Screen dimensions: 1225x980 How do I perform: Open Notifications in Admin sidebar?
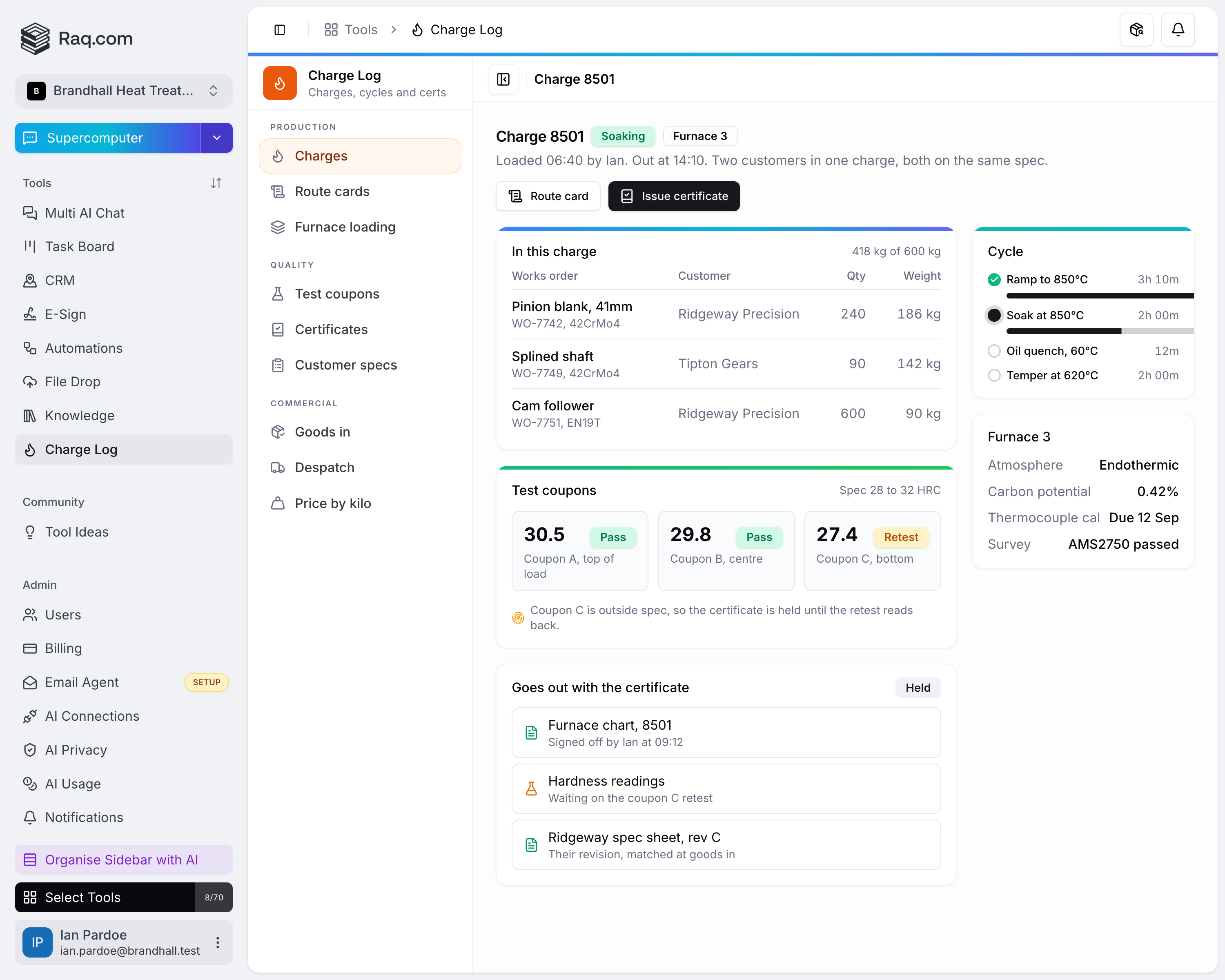(124, 818)
